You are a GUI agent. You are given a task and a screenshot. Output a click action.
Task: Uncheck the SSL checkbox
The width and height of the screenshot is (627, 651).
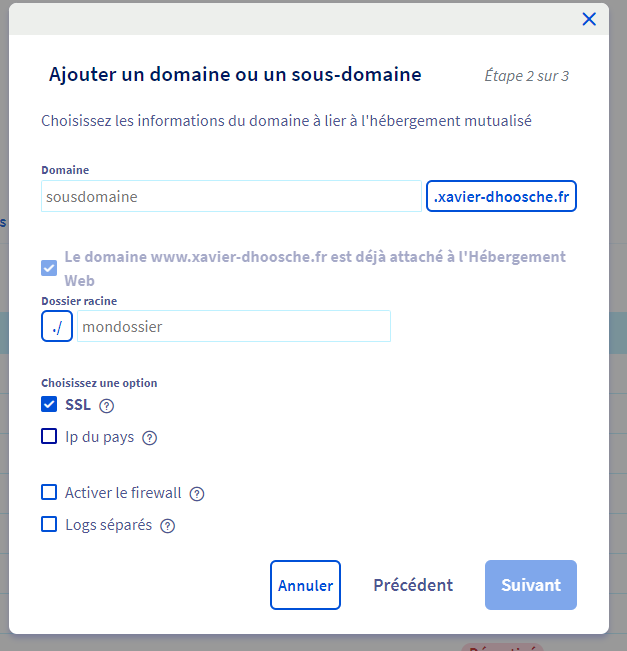(49, 405)
